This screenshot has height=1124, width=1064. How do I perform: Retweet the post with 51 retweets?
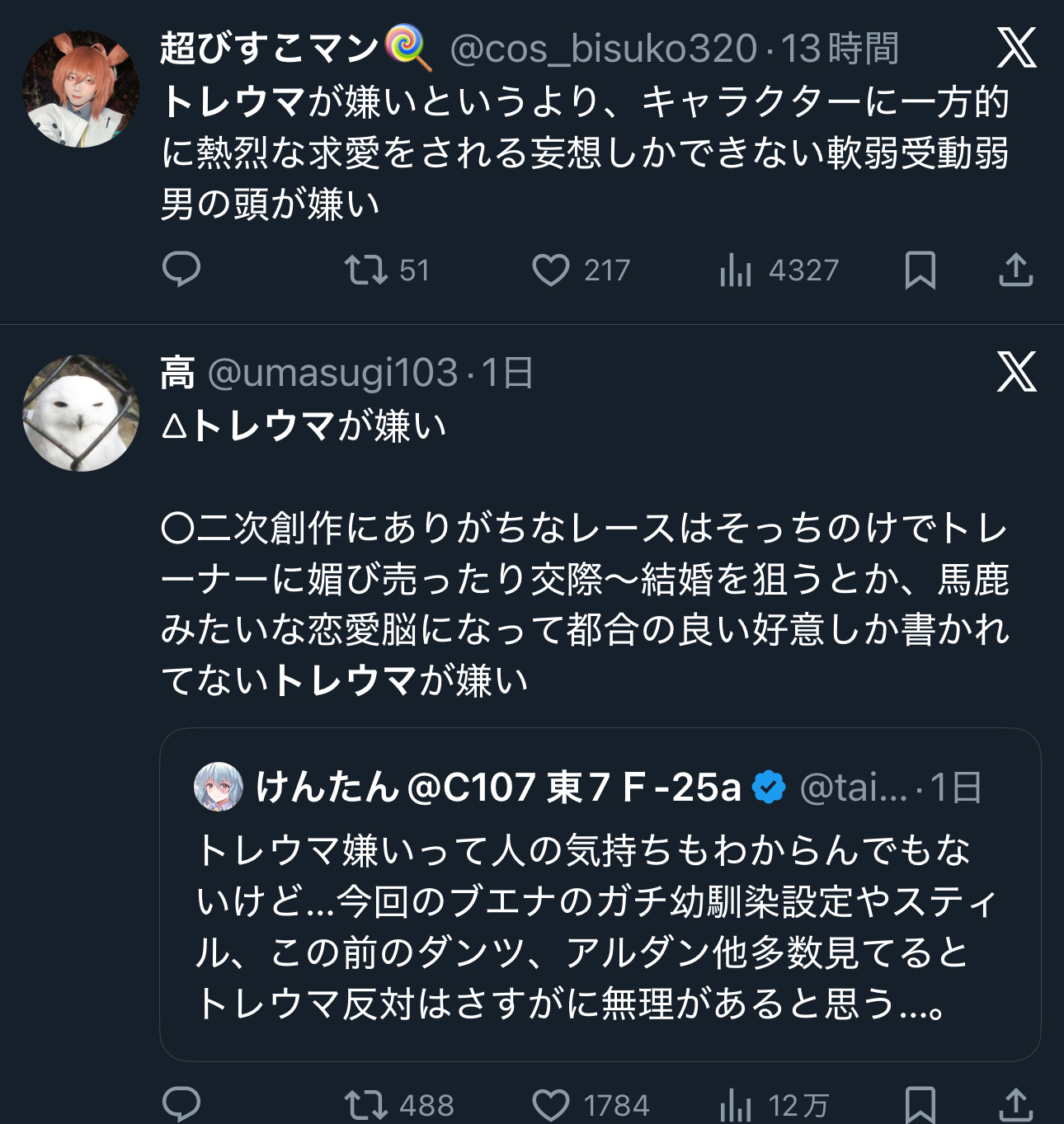click(366, 270)
